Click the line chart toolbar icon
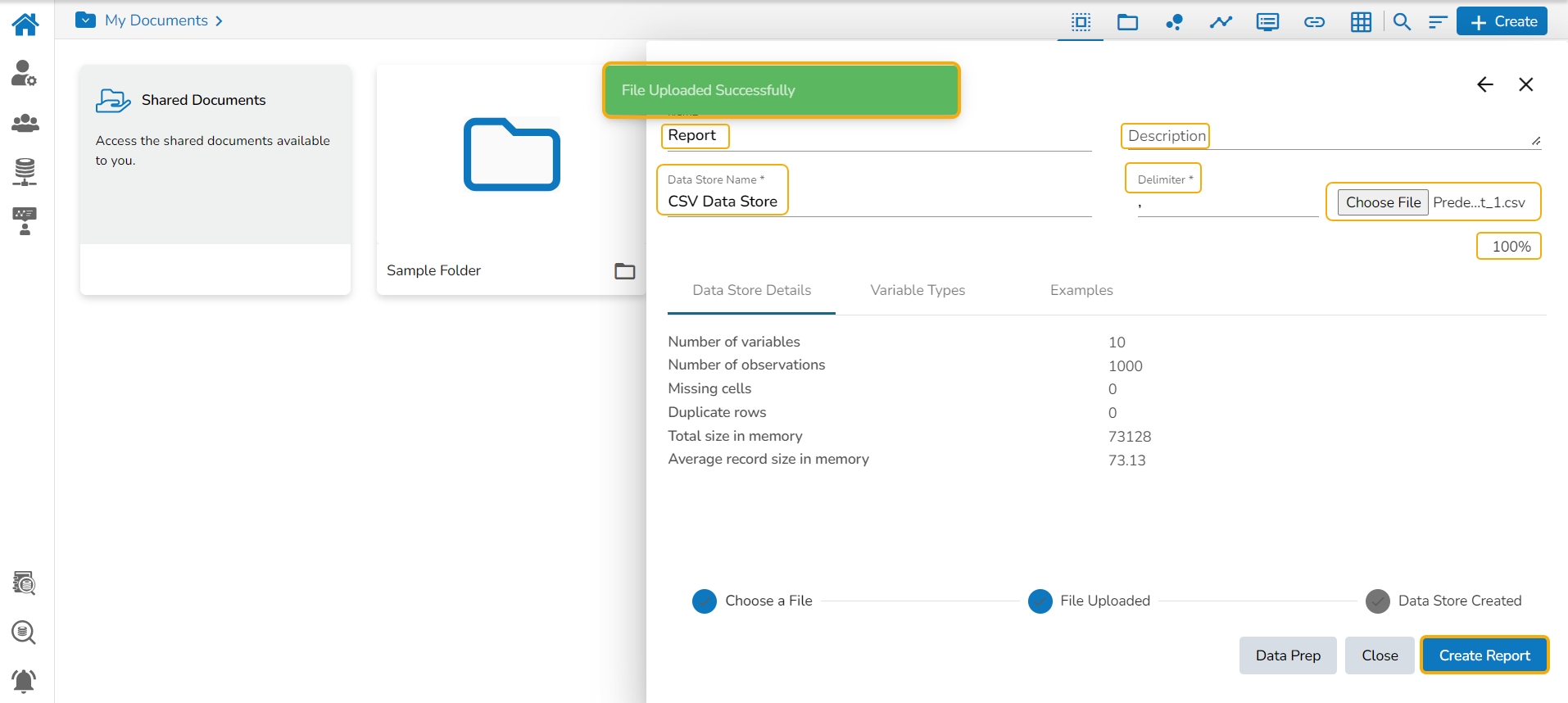Screen dimensions: 1568x703 coord(1221,22)
